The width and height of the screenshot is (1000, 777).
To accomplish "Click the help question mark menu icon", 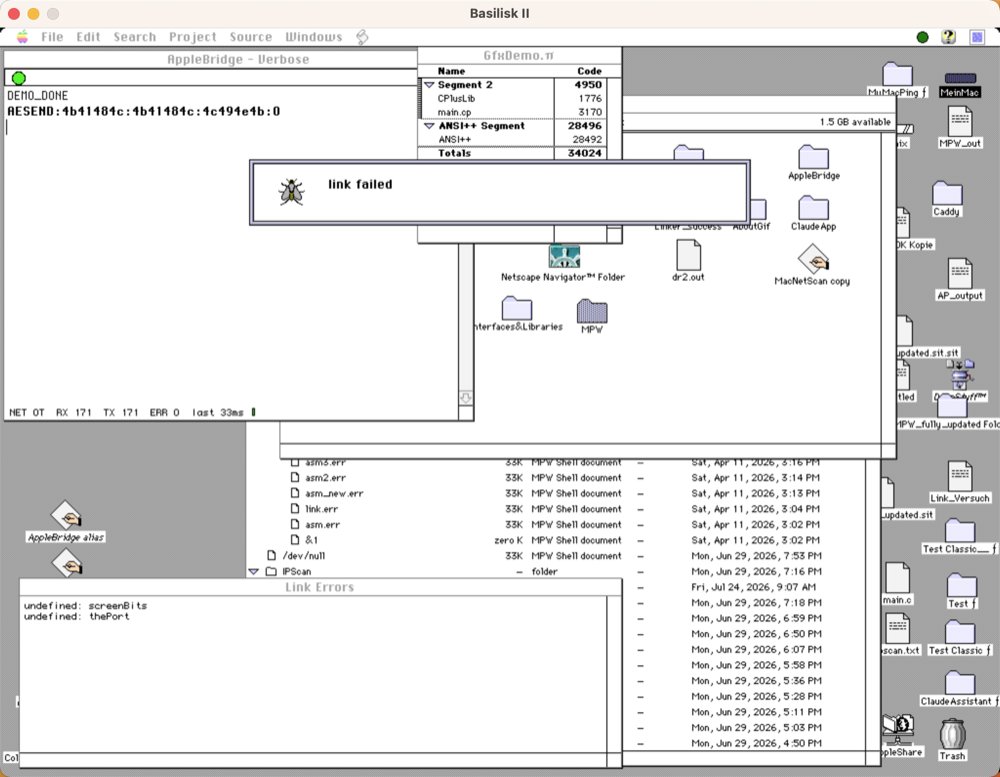I will [948, 37].
